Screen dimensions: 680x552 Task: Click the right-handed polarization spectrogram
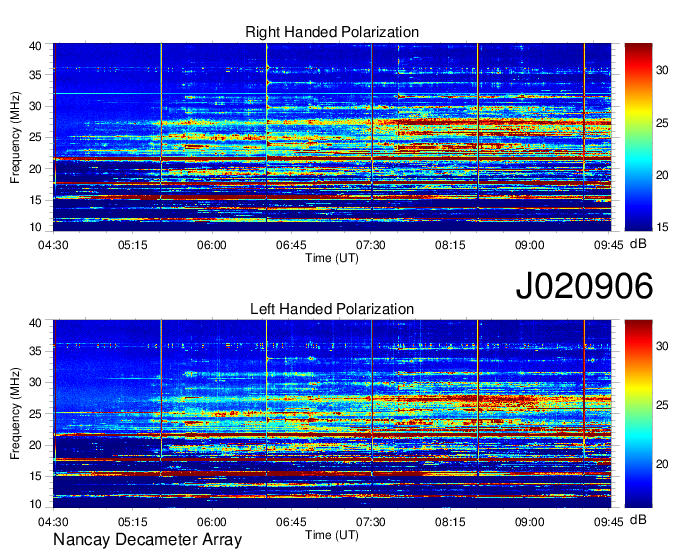[x=332, y=137]
